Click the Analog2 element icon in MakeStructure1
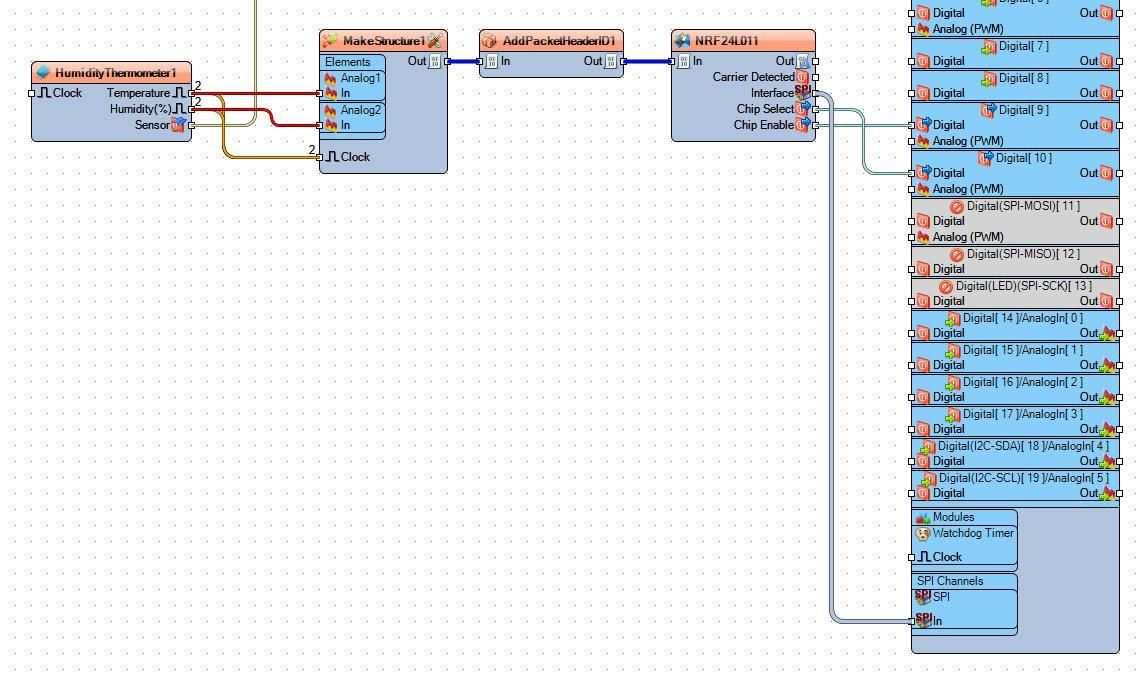This screenshot has height=673, width=1140. coord(331,110)
